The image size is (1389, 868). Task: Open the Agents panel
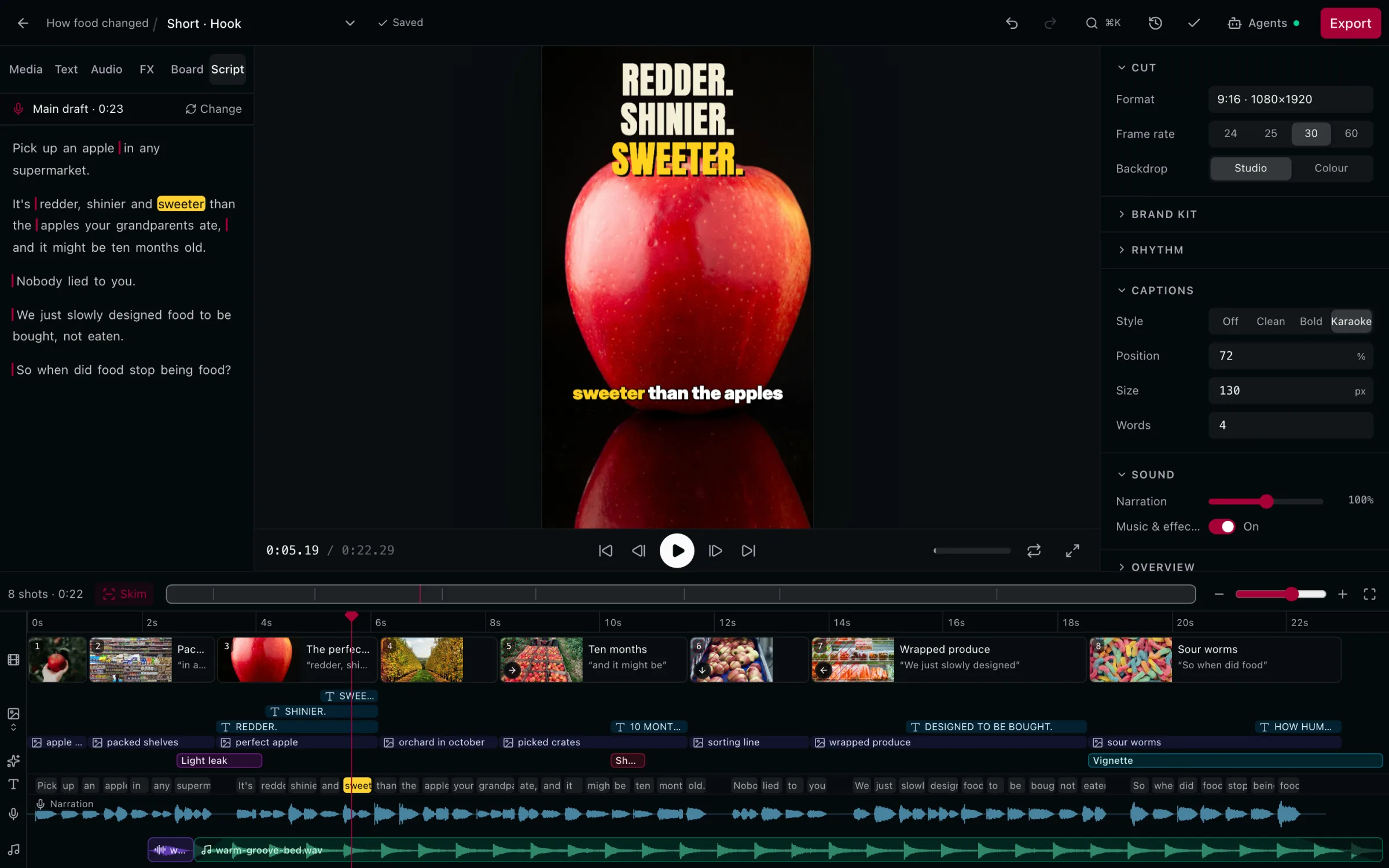point(1264,23)
